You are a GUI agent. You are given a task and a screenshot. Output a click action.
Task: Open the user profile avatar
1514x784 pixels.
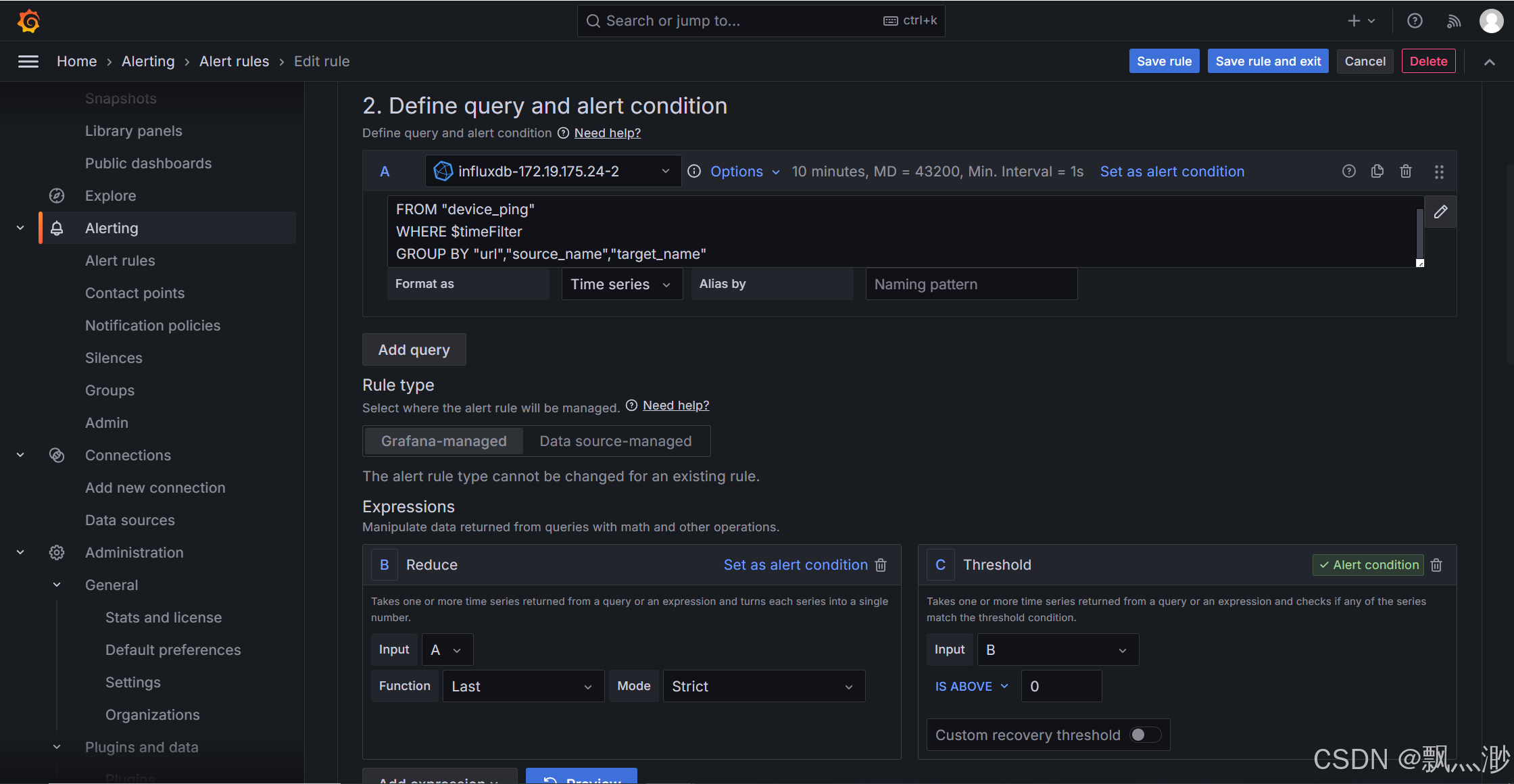(x=1491, y=21)
